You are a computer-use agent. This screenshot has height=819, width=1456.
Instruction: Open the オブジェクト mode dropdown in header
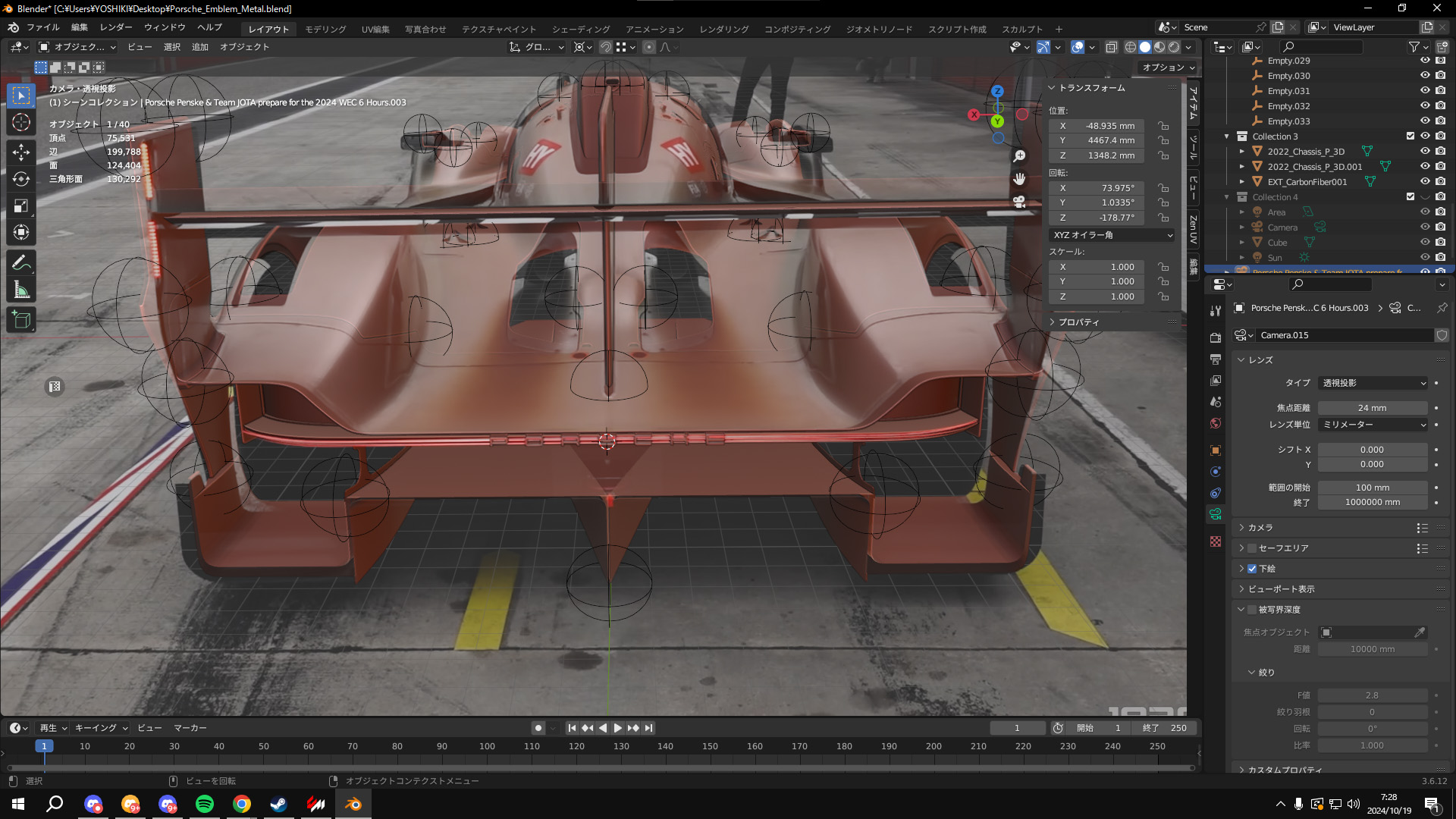(x=77, y=47)
